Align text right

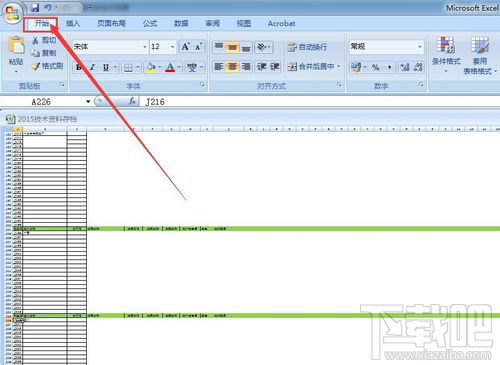[x=246, y=67]
